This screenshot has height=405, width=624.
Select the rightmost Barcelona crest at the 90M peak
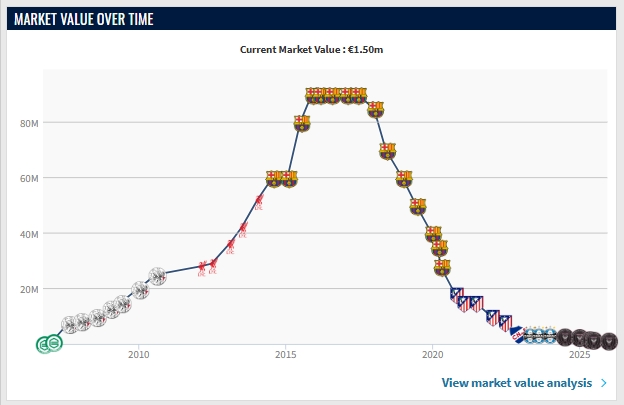[x=360, y=95]
